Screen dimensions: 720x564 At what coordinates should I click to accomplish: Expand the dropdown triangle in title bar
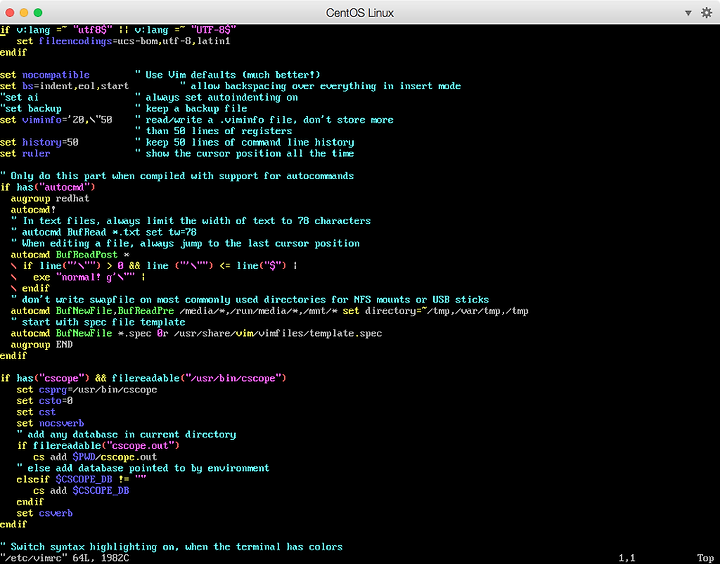coord(688,13)
